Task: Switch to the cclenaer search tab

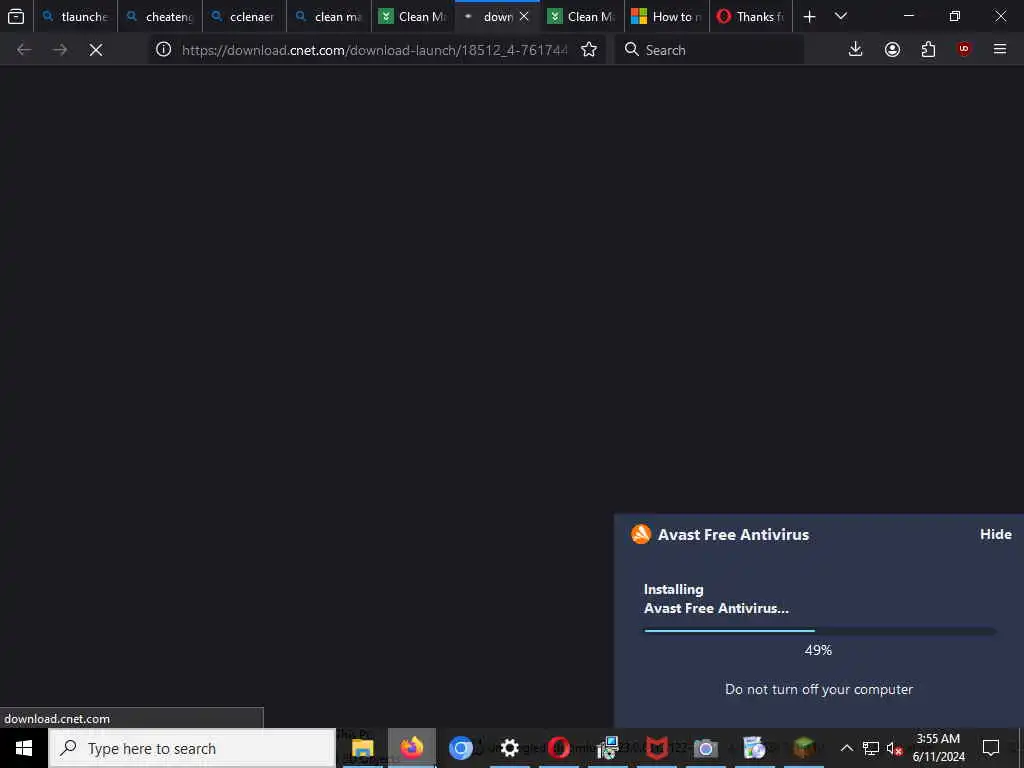Action: point(244,16)
